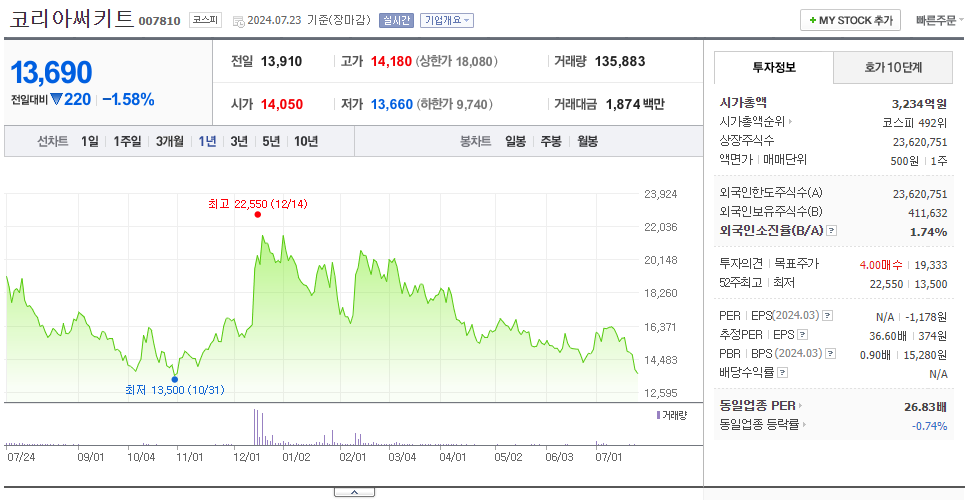Screen dimensions: 968x500
Task: Select the 1일 line chart range
Action: [x=90, y=141]
